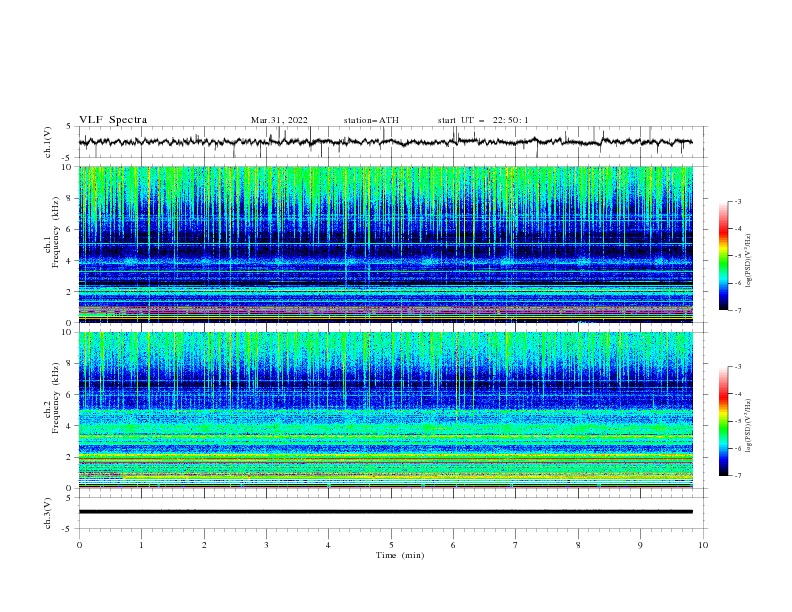Click the 'start UT = 22:50:1' text
This screenshot has height=612, width=792.
[x=483, y=120]
